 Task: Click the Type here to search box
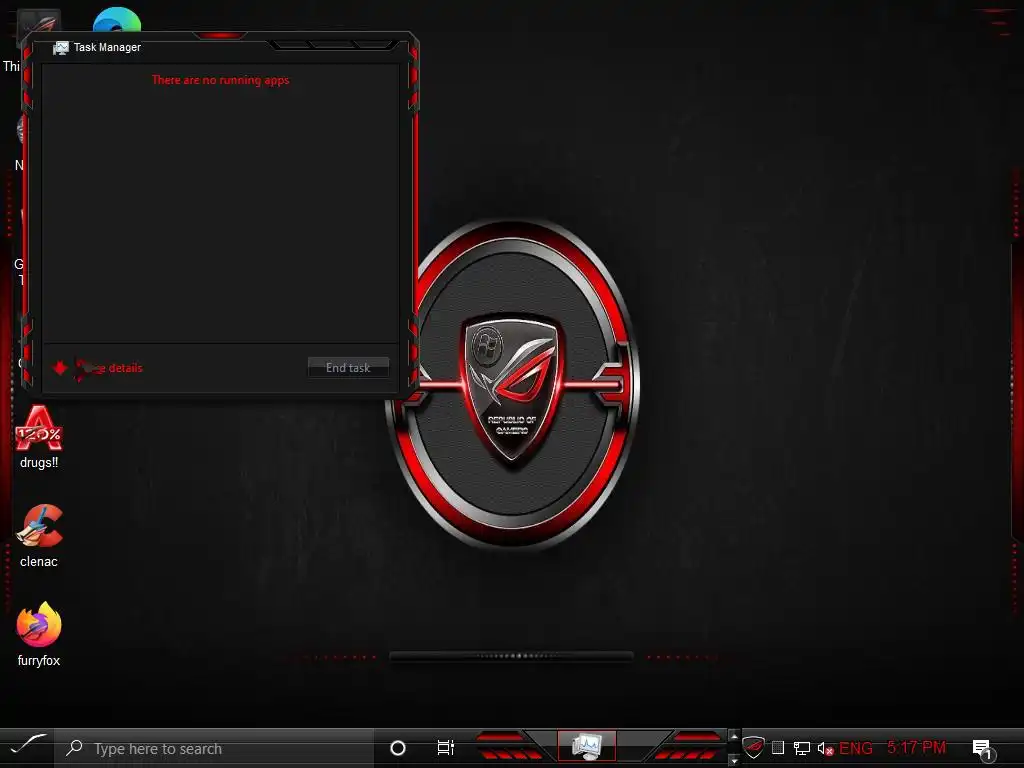point(214,748)
